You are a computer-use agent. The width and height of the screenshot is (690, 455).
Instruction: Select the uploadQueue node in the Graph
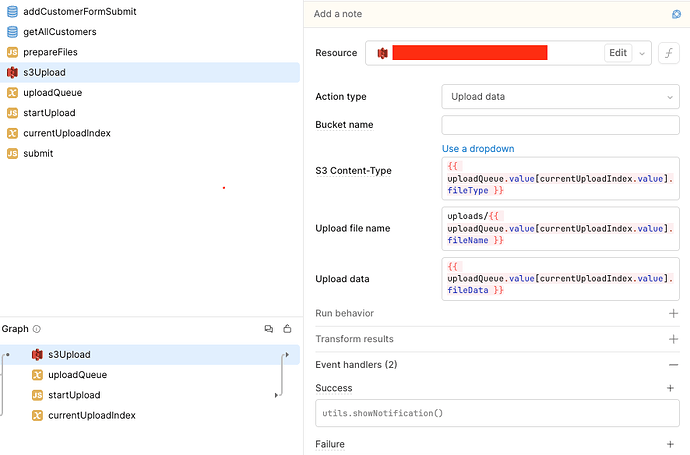(x=77, y=375)
